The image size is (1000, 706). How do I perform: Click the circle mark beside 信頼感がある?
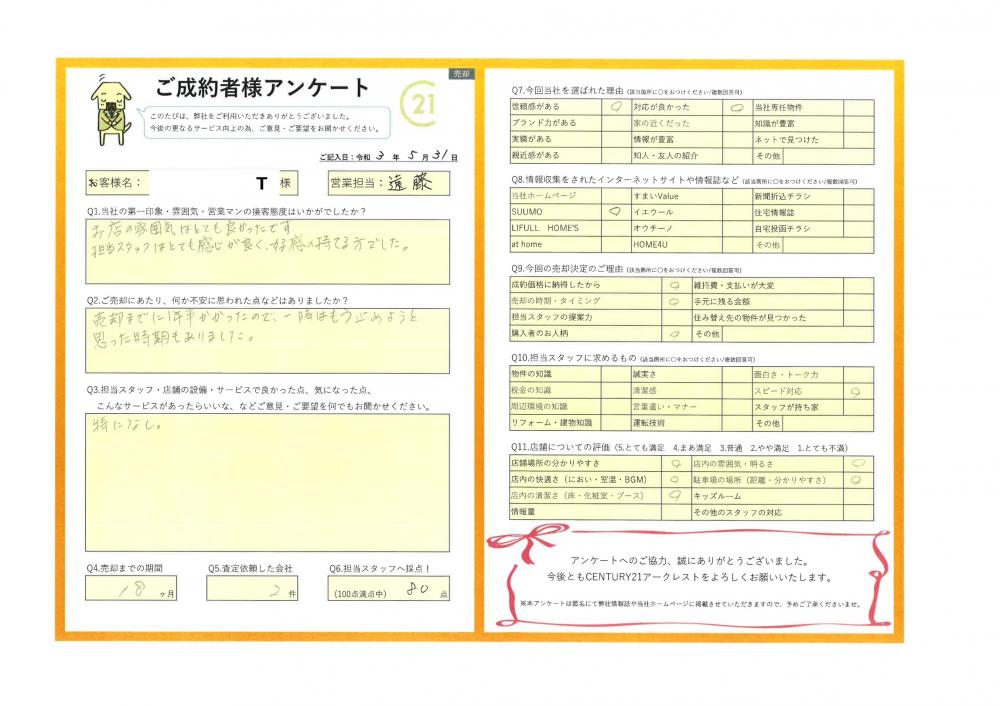coord(615,106)
